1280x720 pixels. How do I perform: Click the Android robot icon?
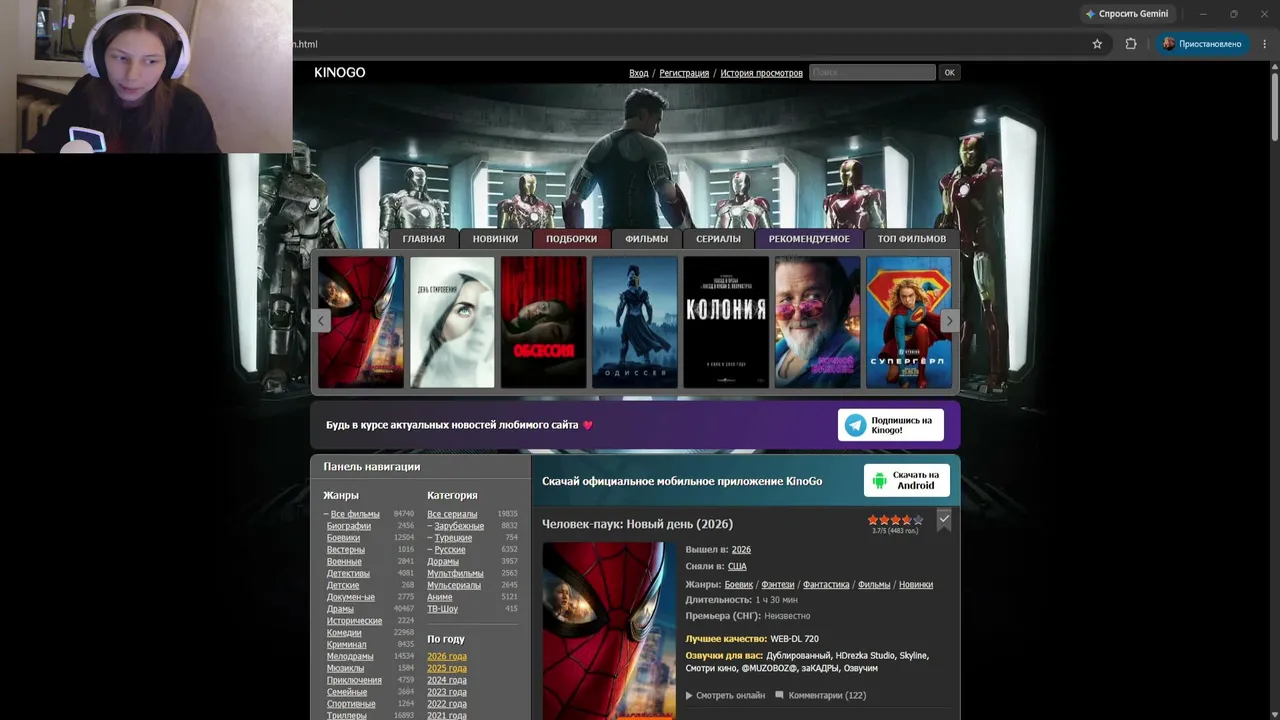(880, 481)
